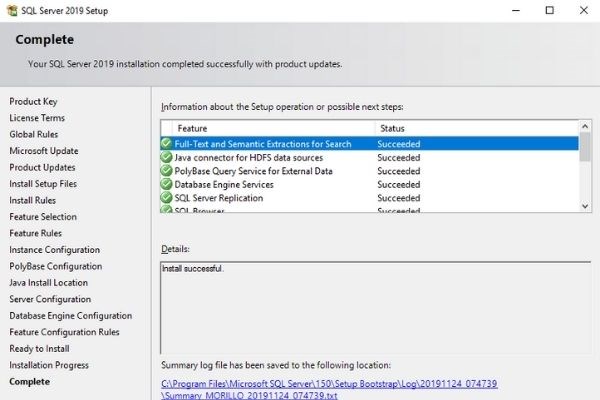Click the Status column header
Viewport: 600px width, 400px height.
coord(477,129)
